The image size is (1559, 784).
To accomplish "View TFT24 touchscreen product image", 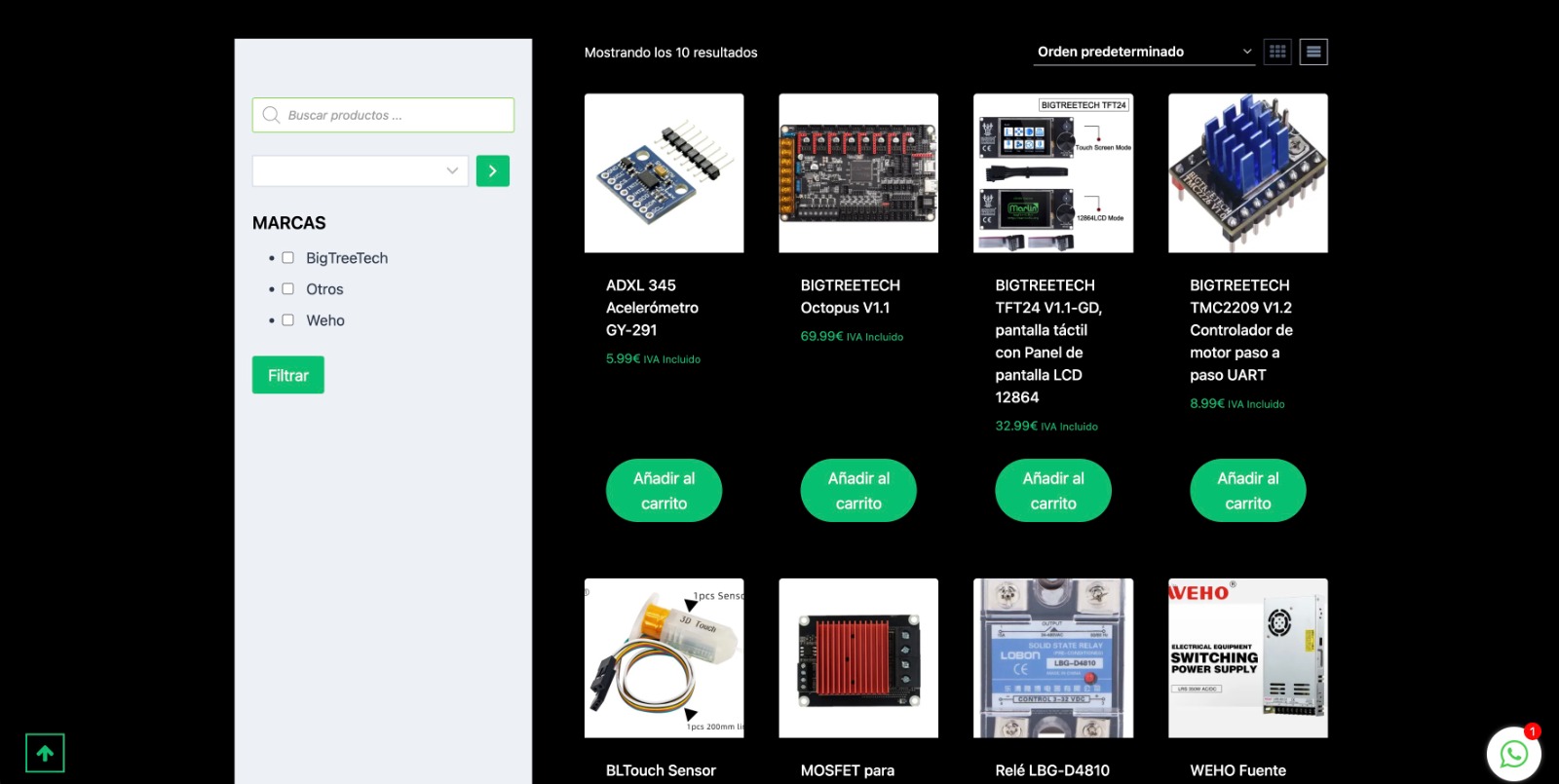I will pyautogui.click(x=1053, y=173).
